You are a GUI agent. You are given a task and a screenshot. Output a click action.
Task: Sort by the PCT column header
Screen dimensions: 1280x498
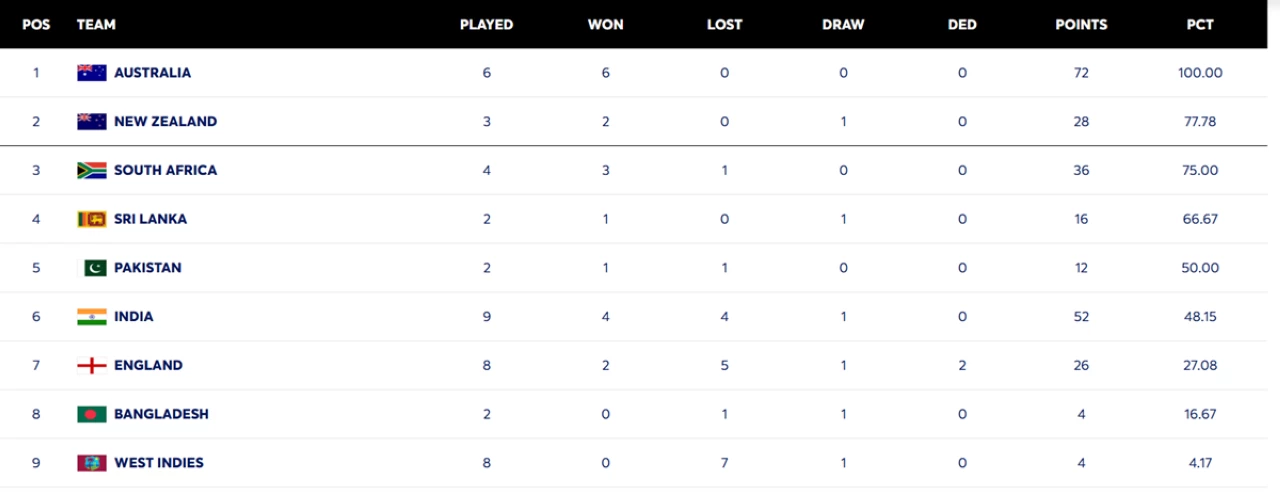(x=1200, y=25)
